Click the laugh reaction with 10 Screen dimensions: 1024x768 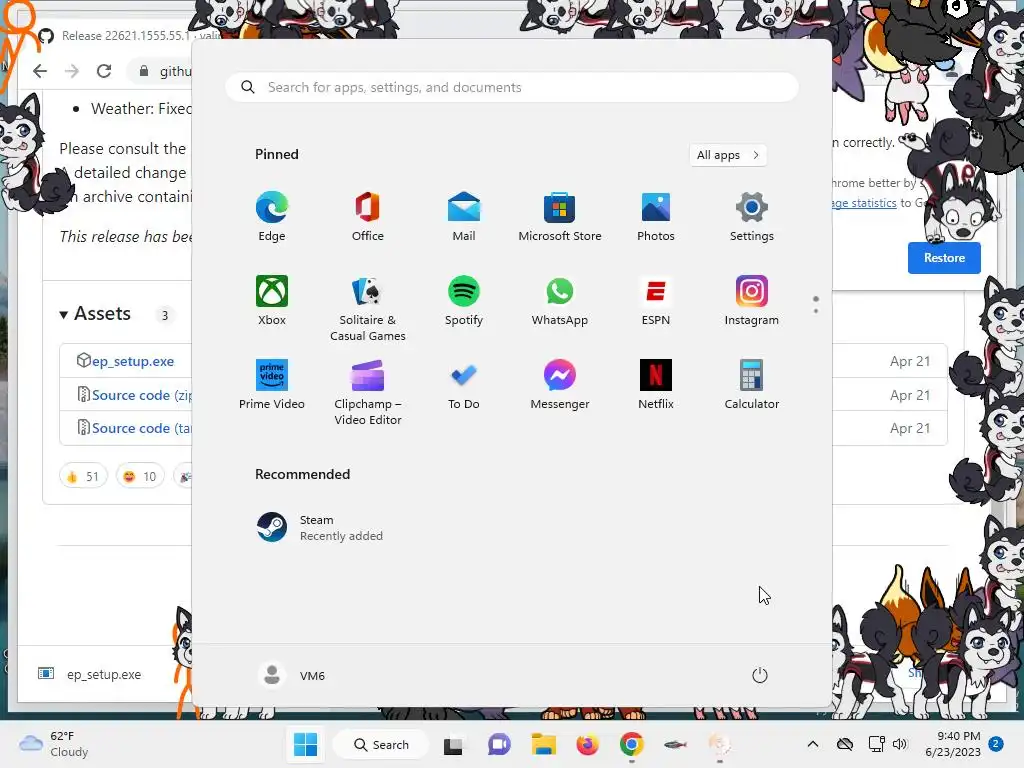click(140, 477)
